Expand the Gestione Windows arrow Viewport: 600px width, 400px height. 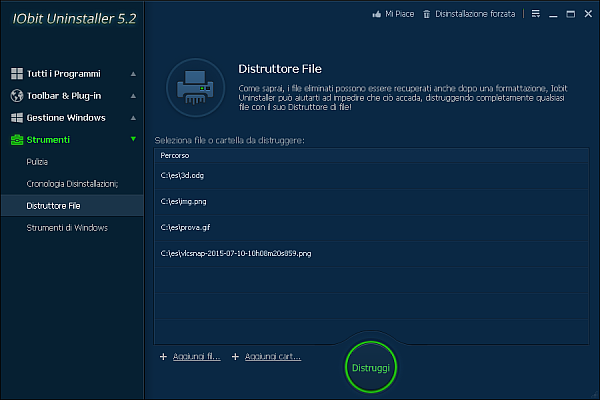coord(133,118)
